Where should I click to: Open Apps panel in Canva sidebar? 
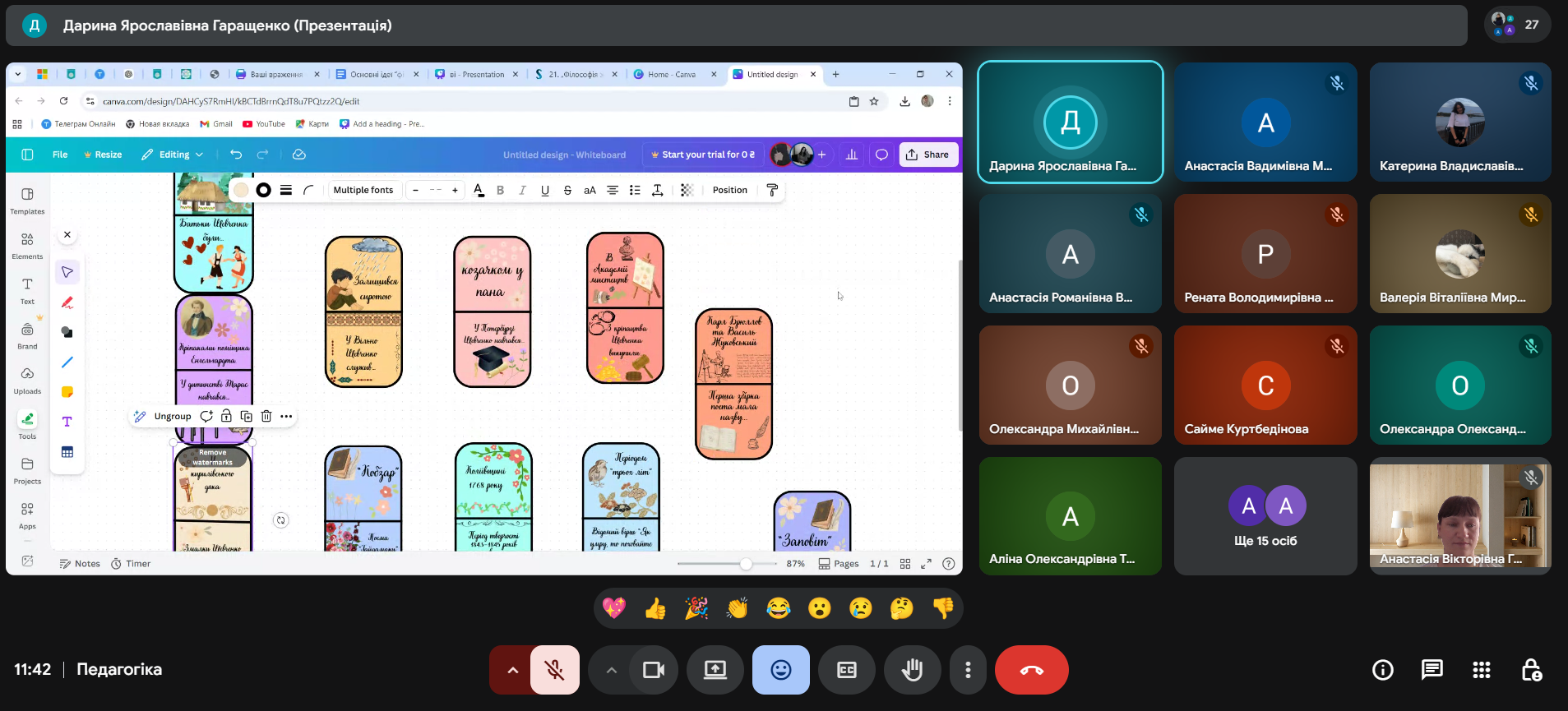(27, 515)
